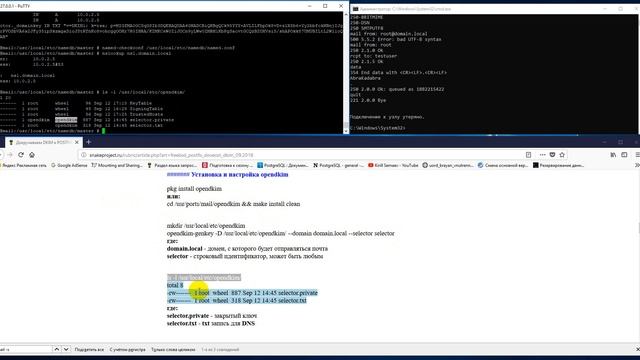The image size is (640, 360).
Task: Minimize the PuTTY window
Action: [309, 6]
